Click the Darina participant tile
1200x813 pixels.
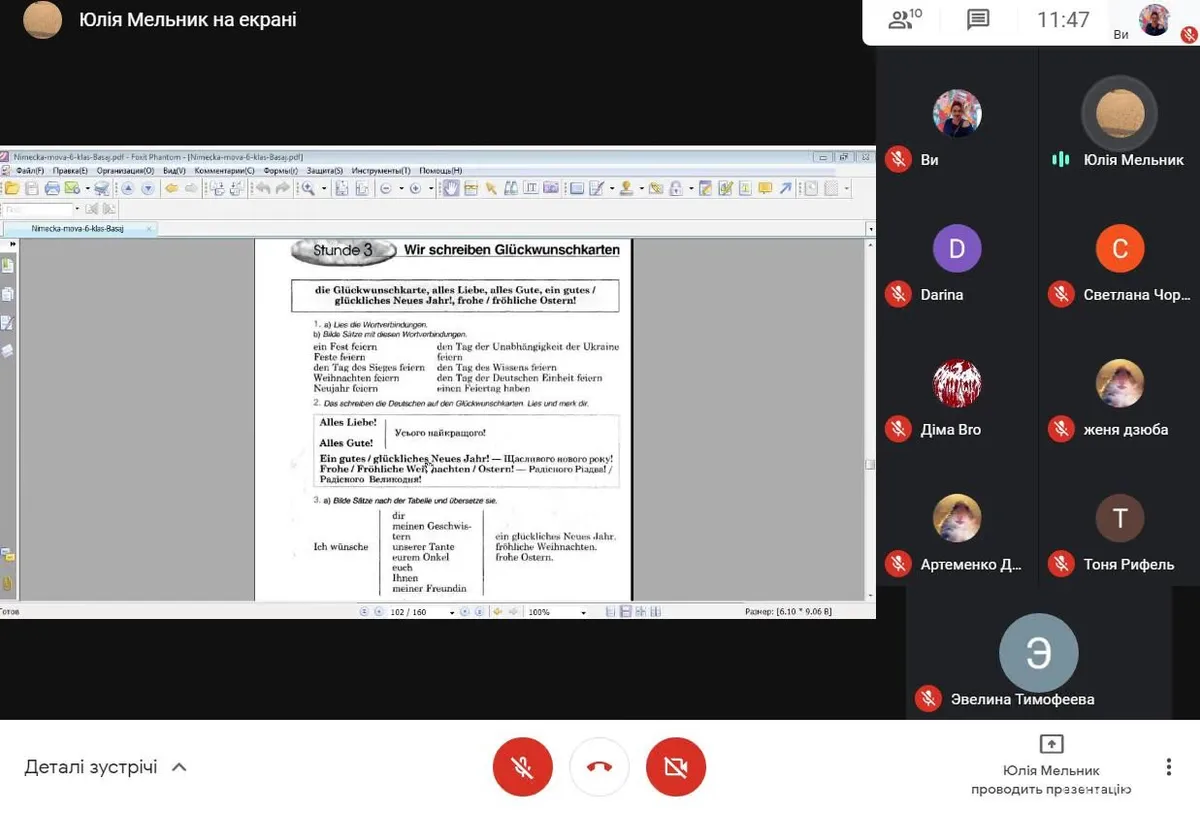(x=957, y=261)
